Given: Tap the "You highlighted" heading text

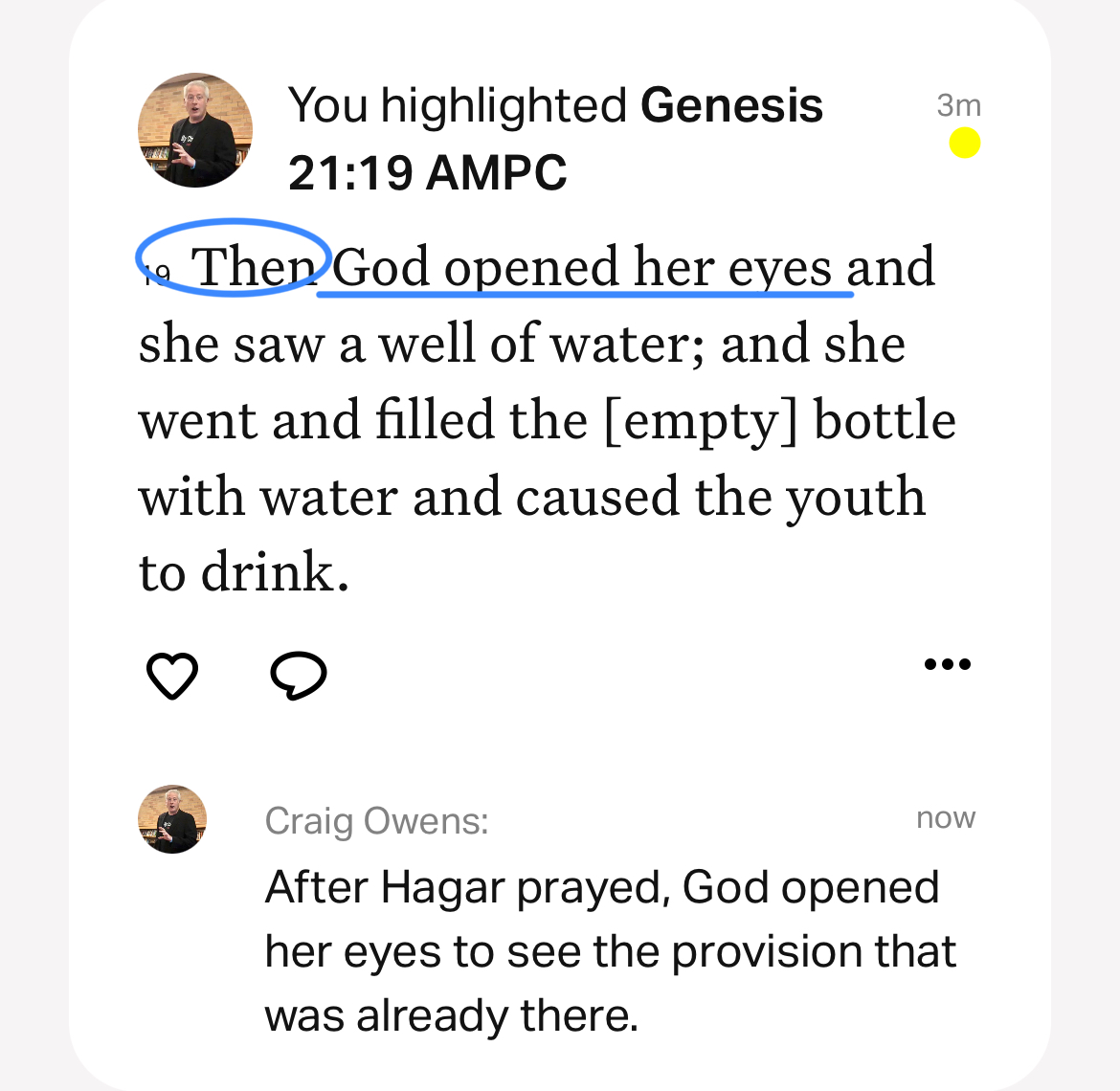Looking at the screenshot, I should [x=458, y=105].
